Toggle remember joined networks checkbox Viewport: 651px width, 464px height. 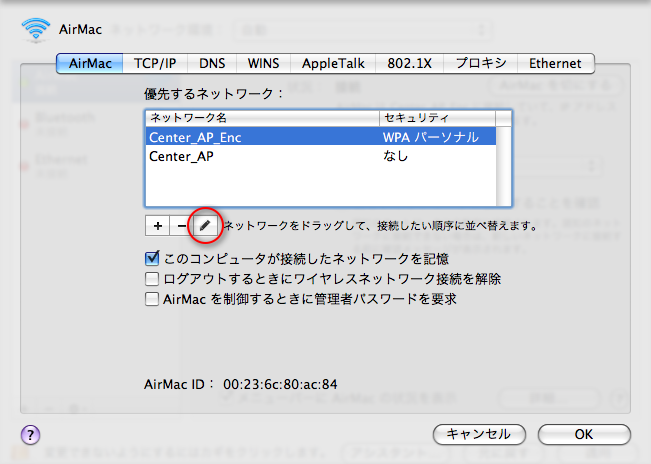click(152, 259)
